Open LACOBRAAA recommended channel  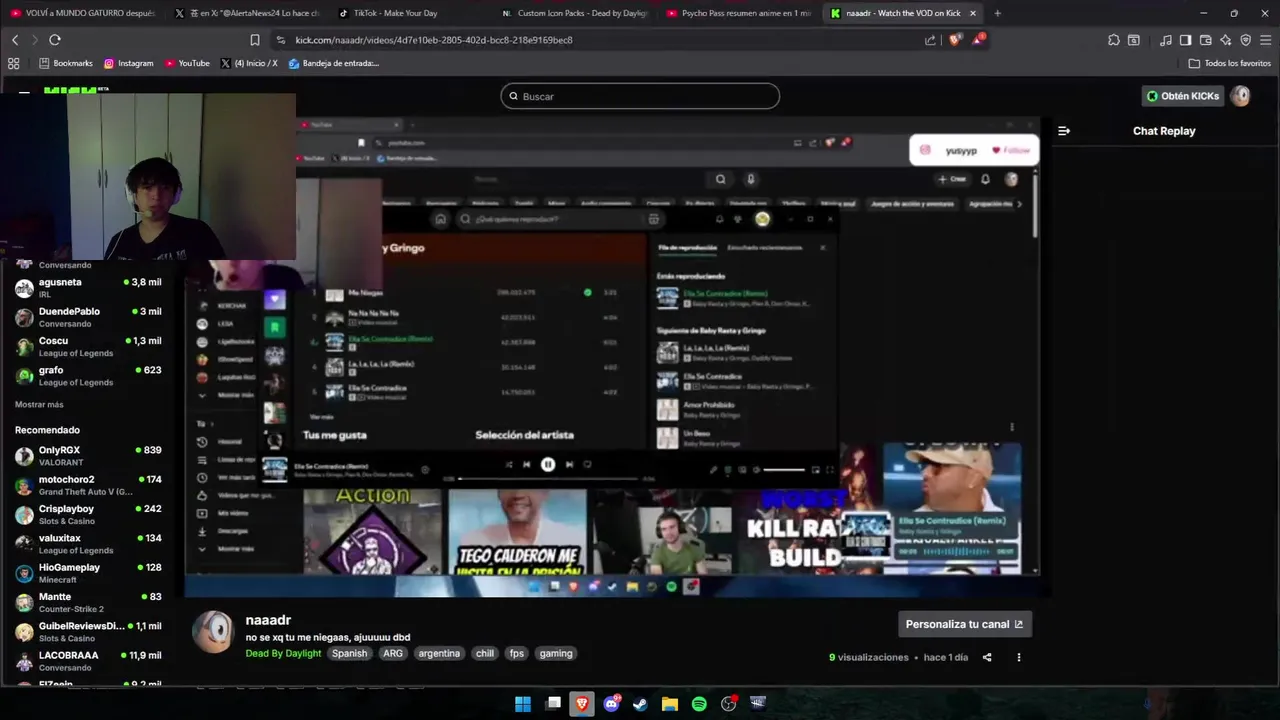coord(88,661)
